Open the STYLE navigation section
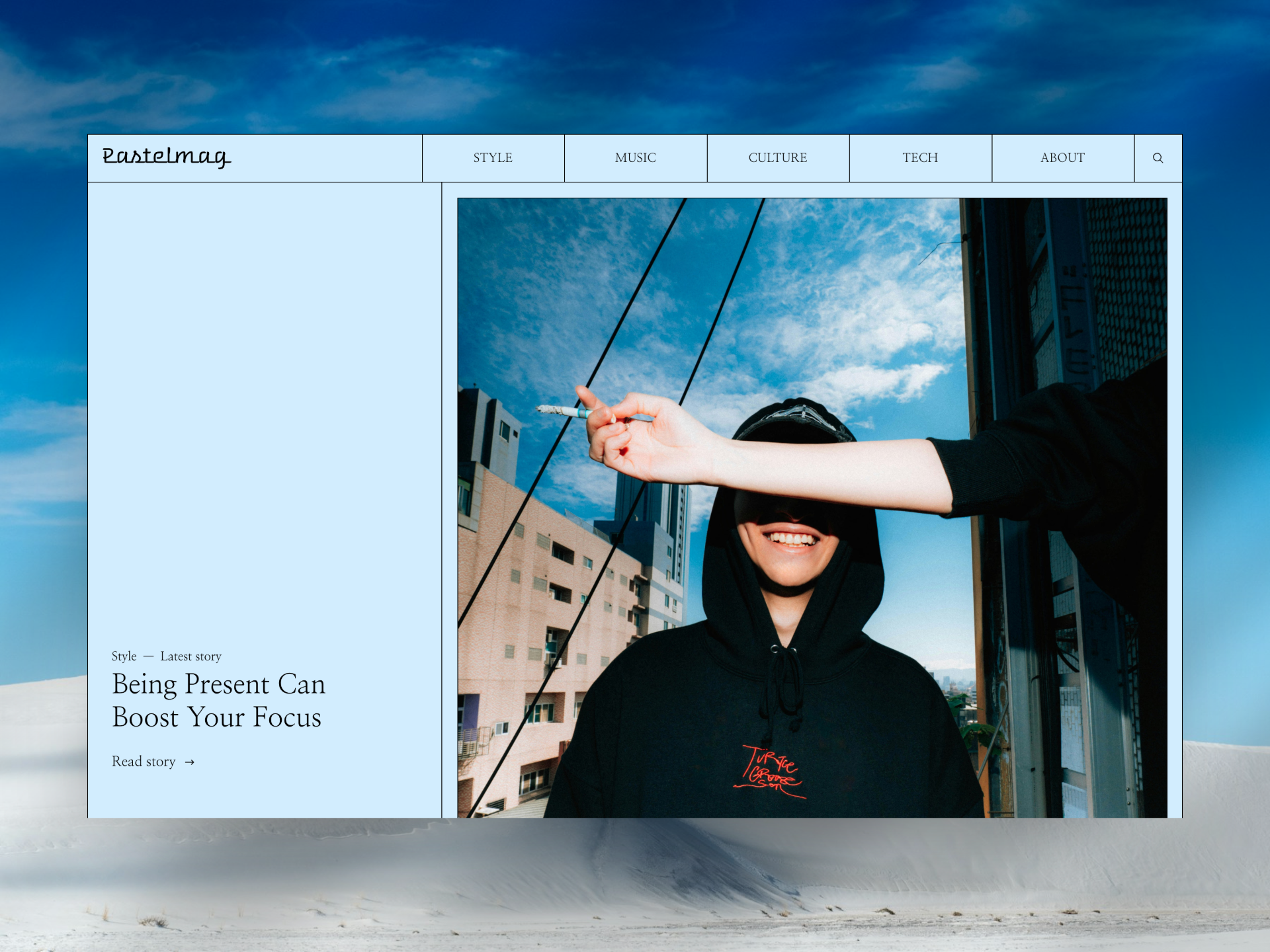 493,158
